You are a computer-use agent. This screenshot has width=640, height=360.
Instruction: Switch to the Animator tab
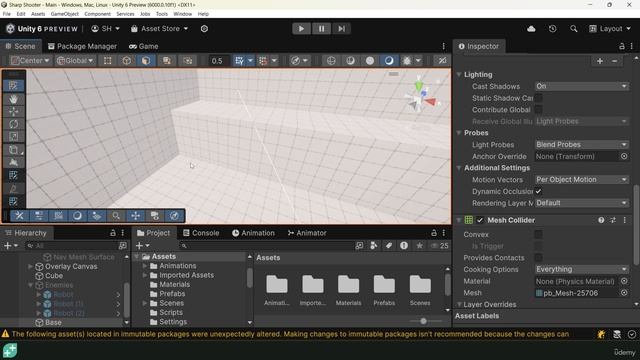(x=307, y=233)
